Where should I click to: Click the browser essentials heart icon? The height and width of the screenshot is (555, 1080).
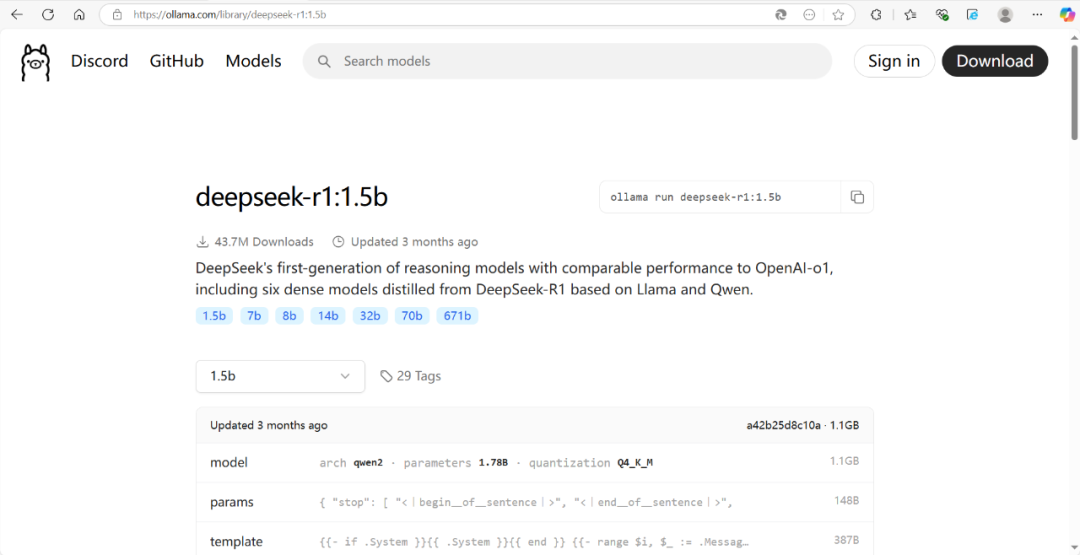click(x=942, y=14)
